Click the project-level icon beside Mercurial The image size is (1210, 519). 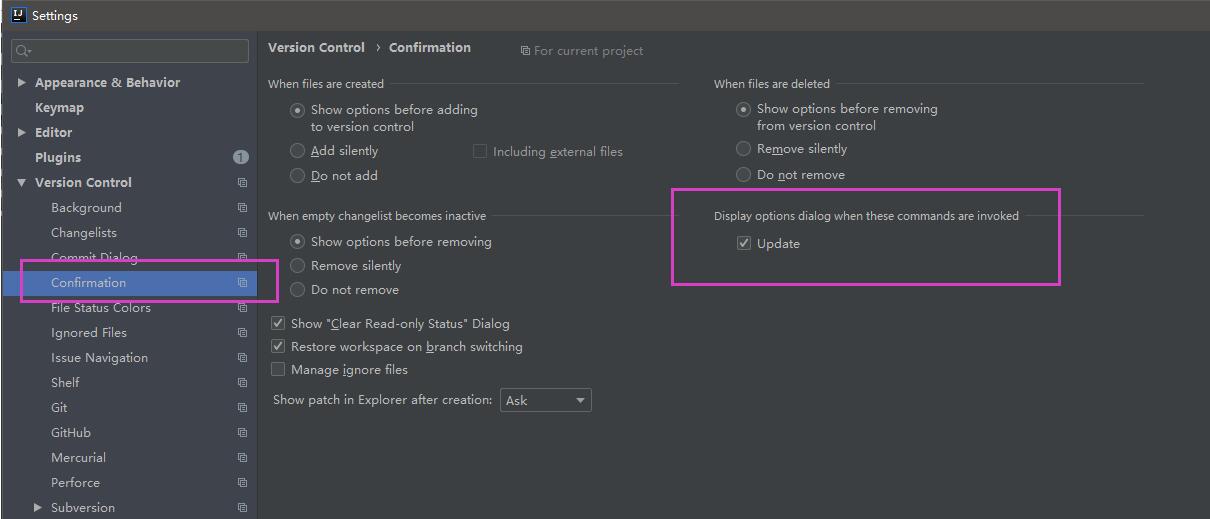pyautogui.click(x=242, y=458)
